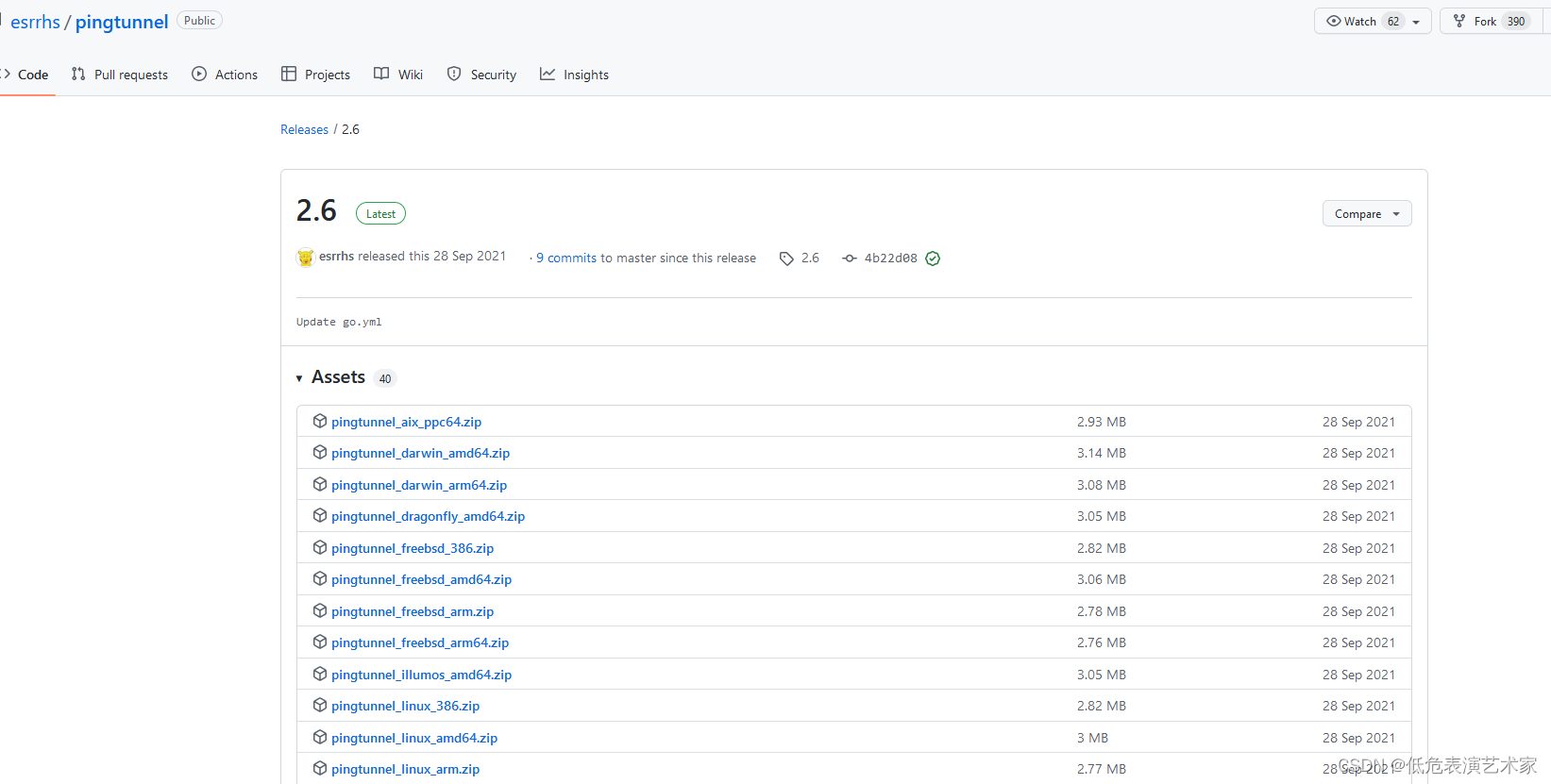Click package icon beside pingtunnel_freebsd_arm64.zip
Screen dimensions: 1551x784
(320, 642)
